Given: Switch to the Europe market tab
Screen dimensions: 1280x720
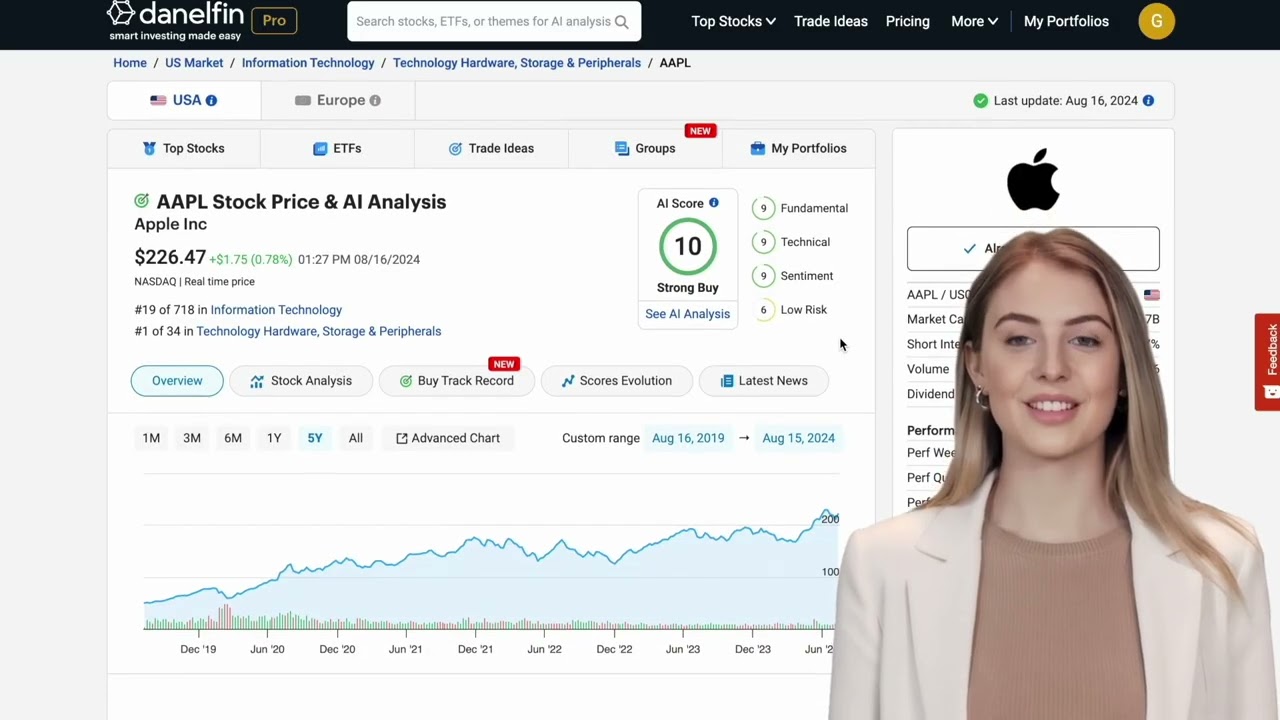Looking at the screenshot, I should (338, 100).
